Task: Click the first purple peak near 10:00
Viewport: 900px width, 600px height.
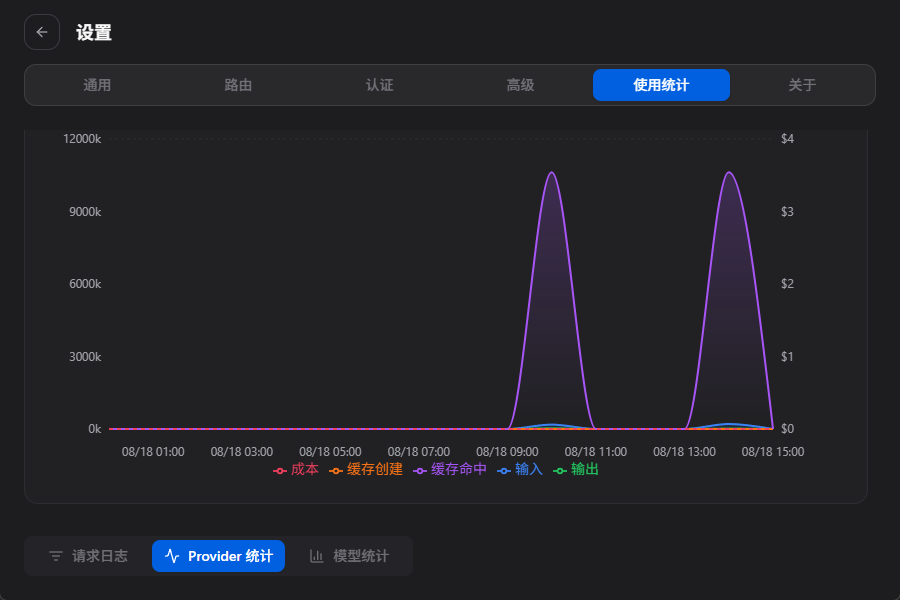Action: coord(552,172)
